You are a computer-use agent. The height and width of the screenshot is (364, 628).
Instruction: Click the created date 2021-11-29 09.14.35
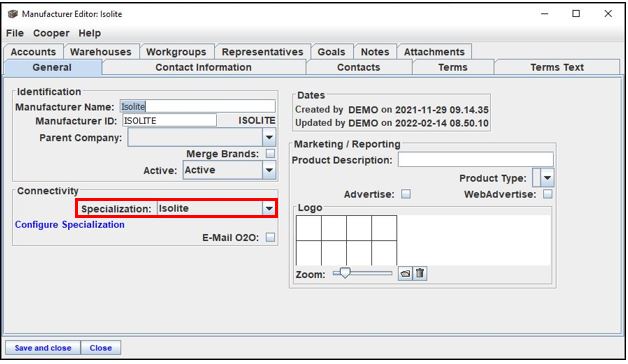pos(442,110)
